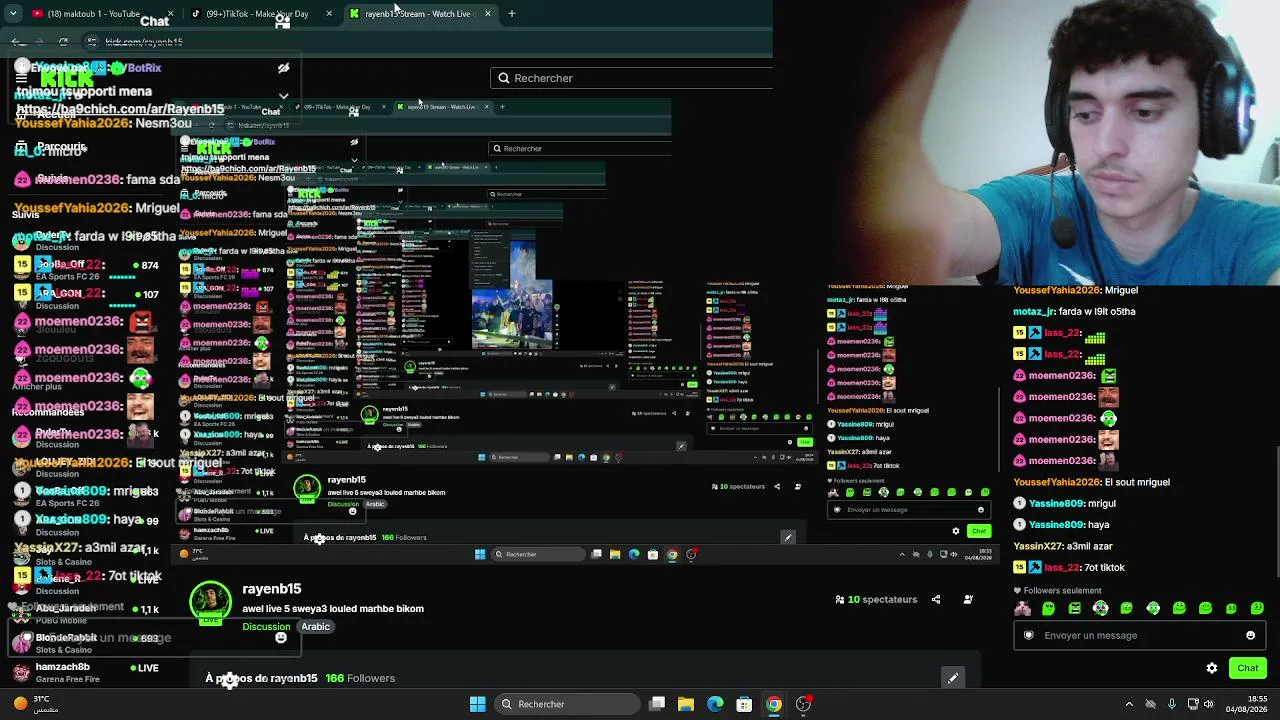This screenshot has width=1280, height=720.
Task: Focus the 'Envoyer un message' chat input
Action: [x=1139, y=635]
